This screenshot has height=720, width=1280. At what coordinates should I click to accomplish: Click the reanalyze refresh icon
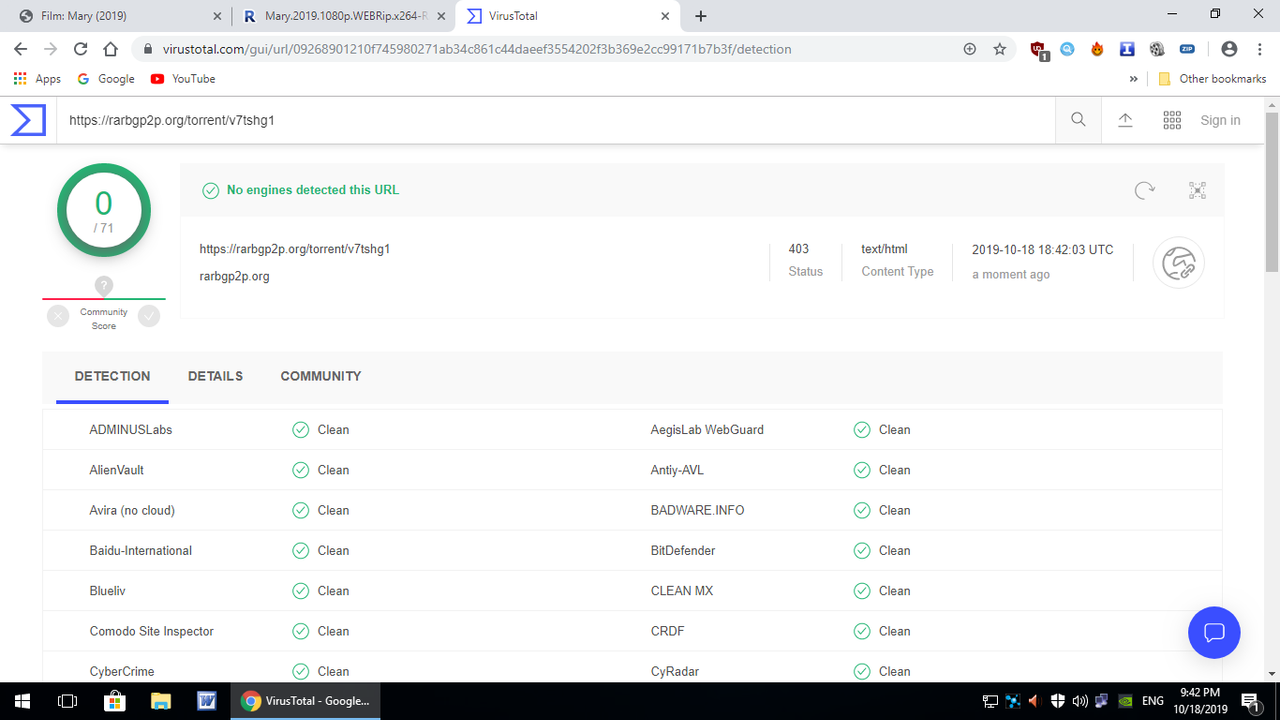pos(1145,190)
